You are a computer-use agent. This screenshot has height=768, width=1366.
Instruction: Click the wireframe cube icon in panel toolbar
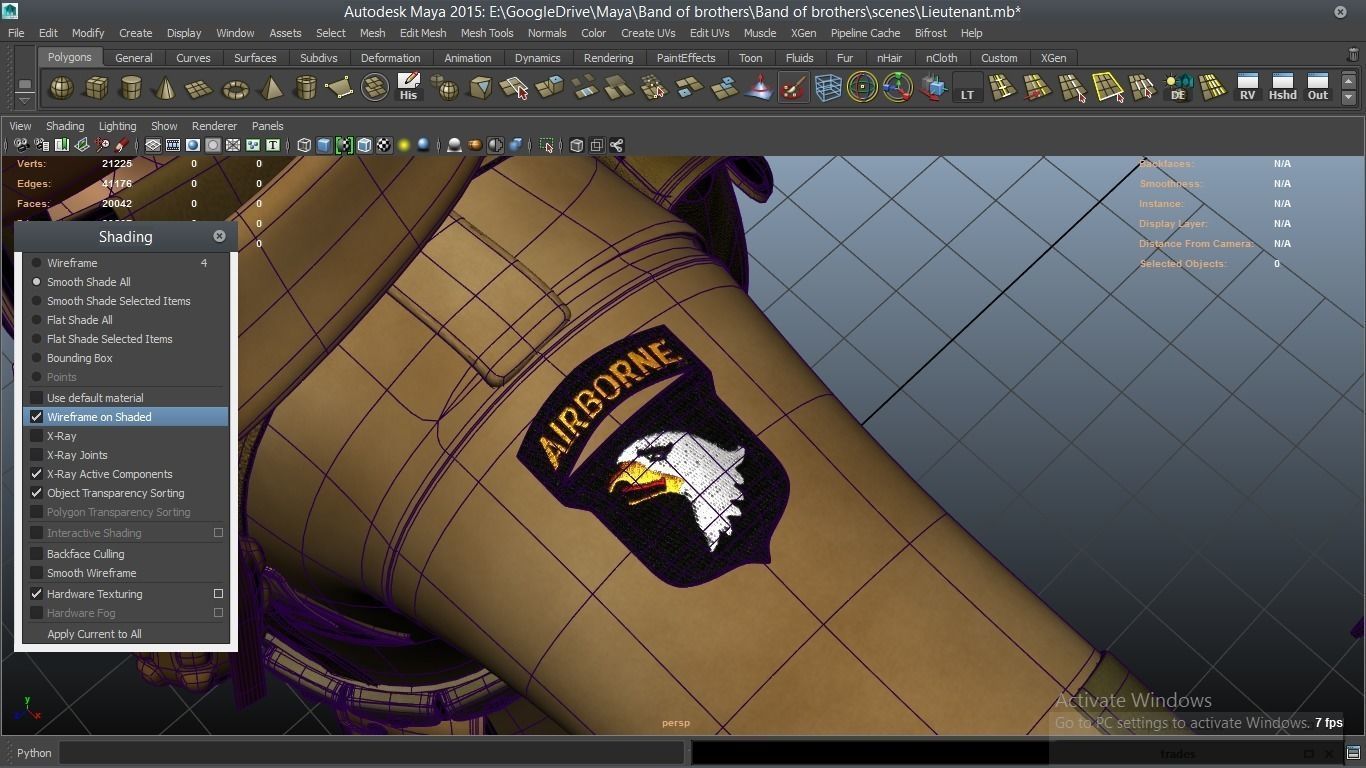point(304,146)
